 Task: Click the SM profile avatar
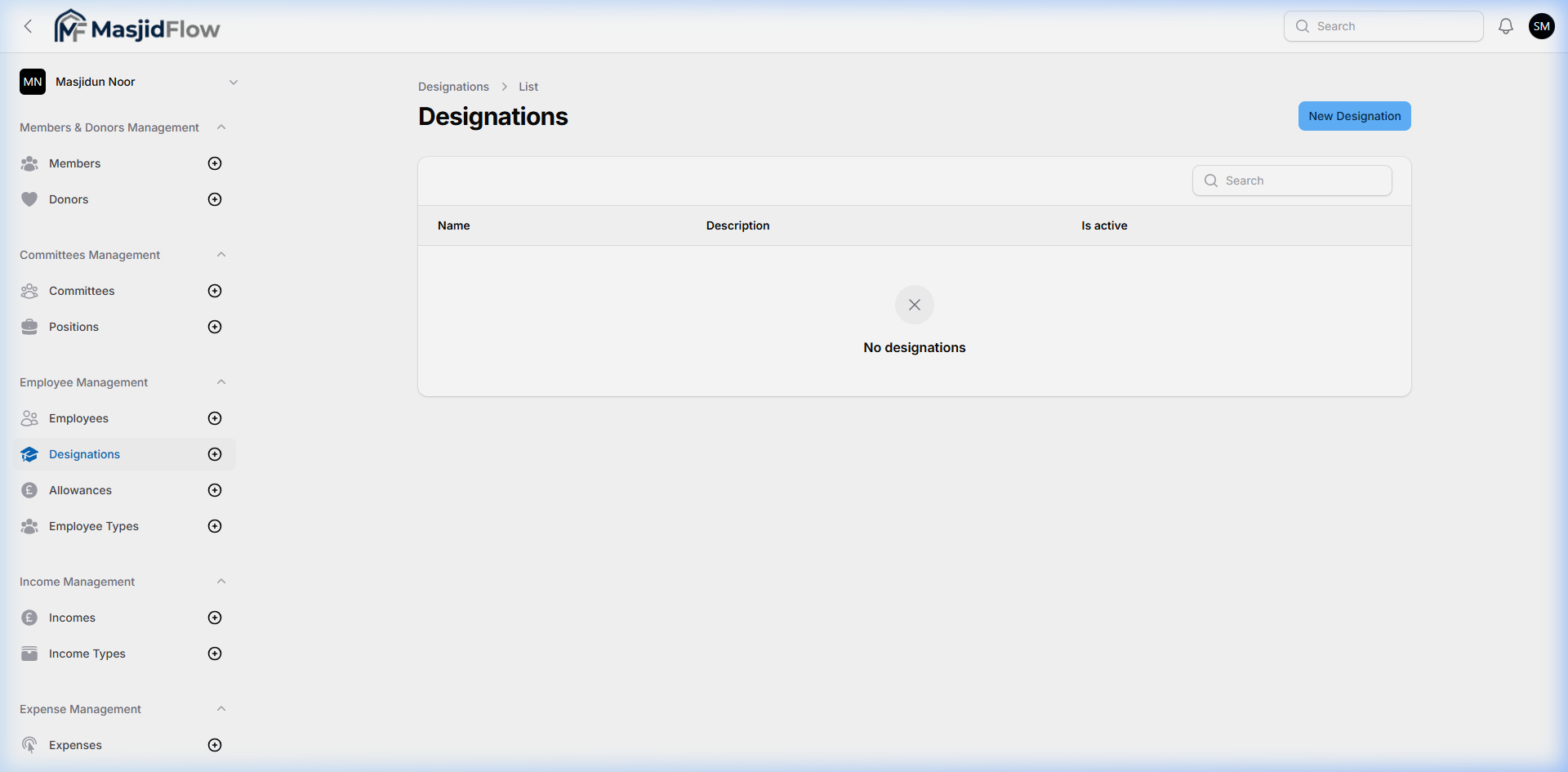[1542, 25]
